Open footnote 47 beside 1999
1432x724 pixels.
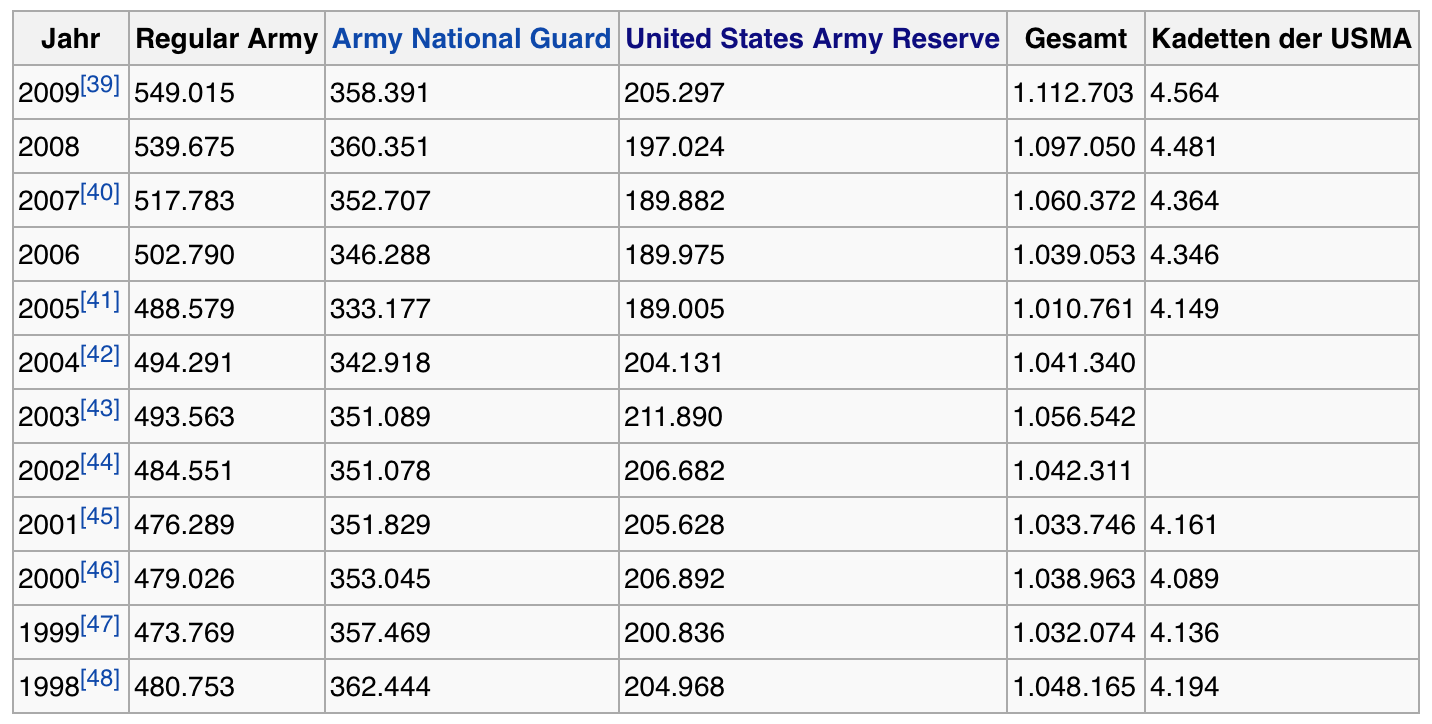click(x=100, y=626)
